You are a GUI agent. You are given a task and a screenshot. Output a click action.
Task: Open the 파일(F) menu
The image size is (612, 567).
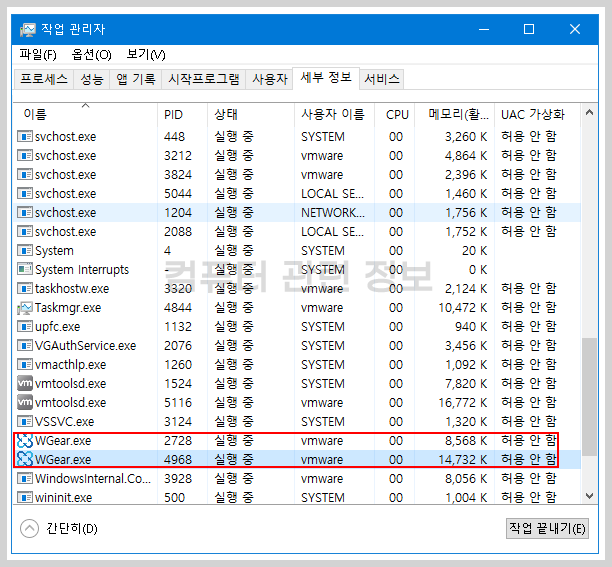pyautogui.click(x=38, y=55)
